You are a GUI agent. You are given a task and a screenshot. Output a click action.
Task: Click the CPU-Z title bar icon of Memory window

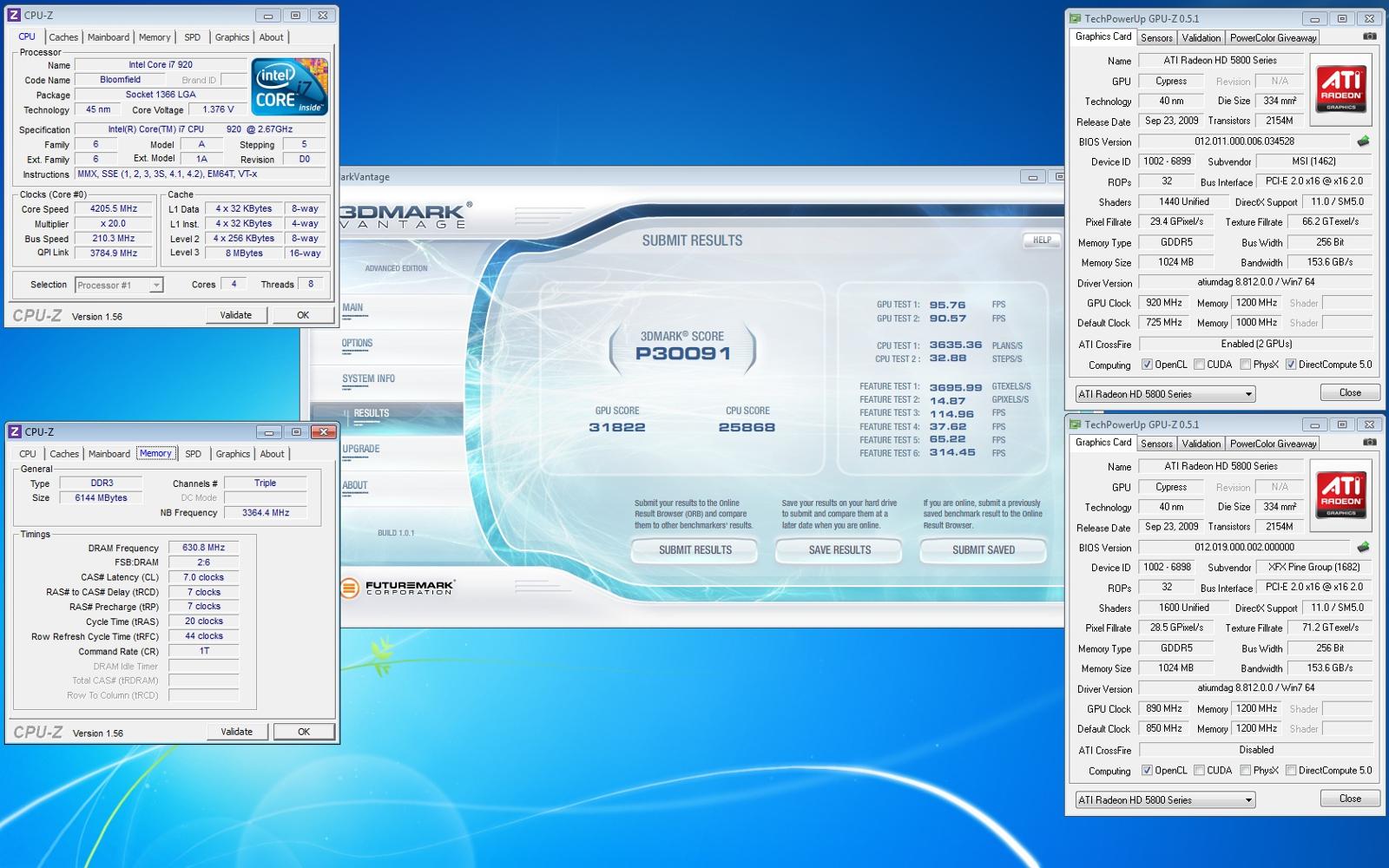click(15, 431)
